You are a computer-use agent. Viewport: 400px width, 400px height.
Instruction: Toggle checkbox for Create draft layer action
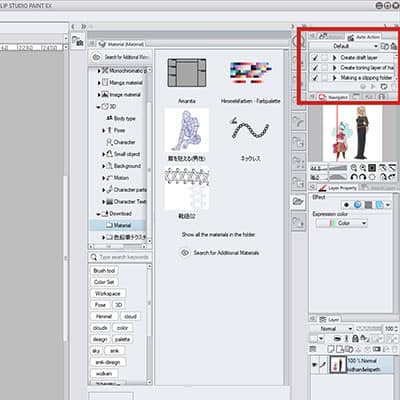315,58
